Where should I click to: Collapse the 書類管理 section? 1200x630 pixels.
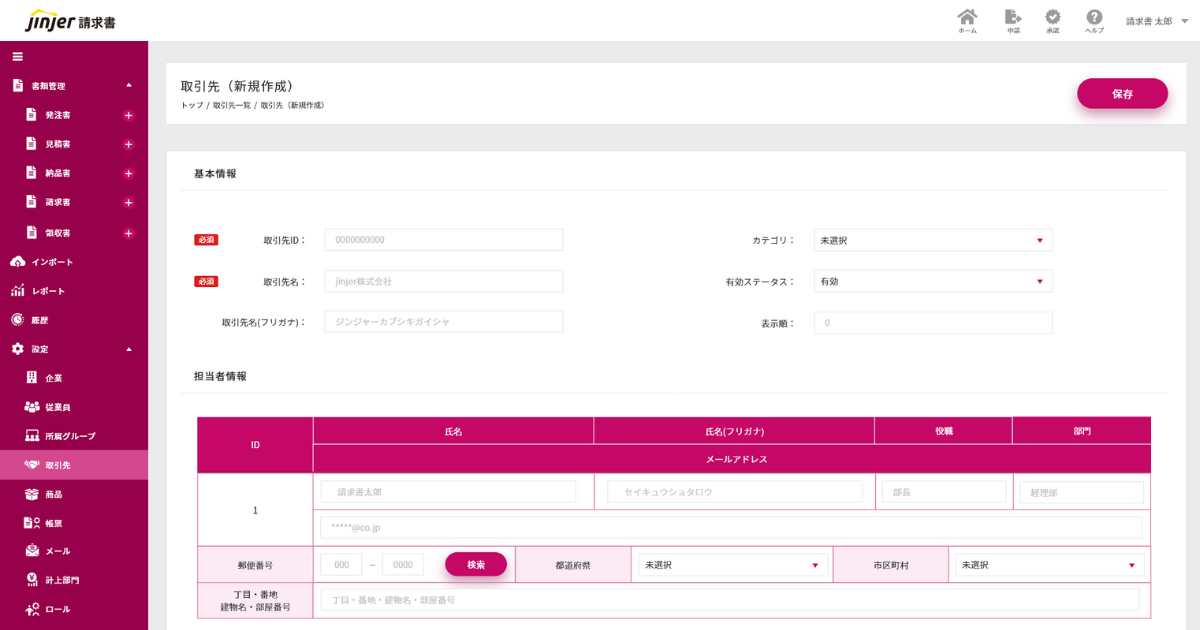(129, 86)
